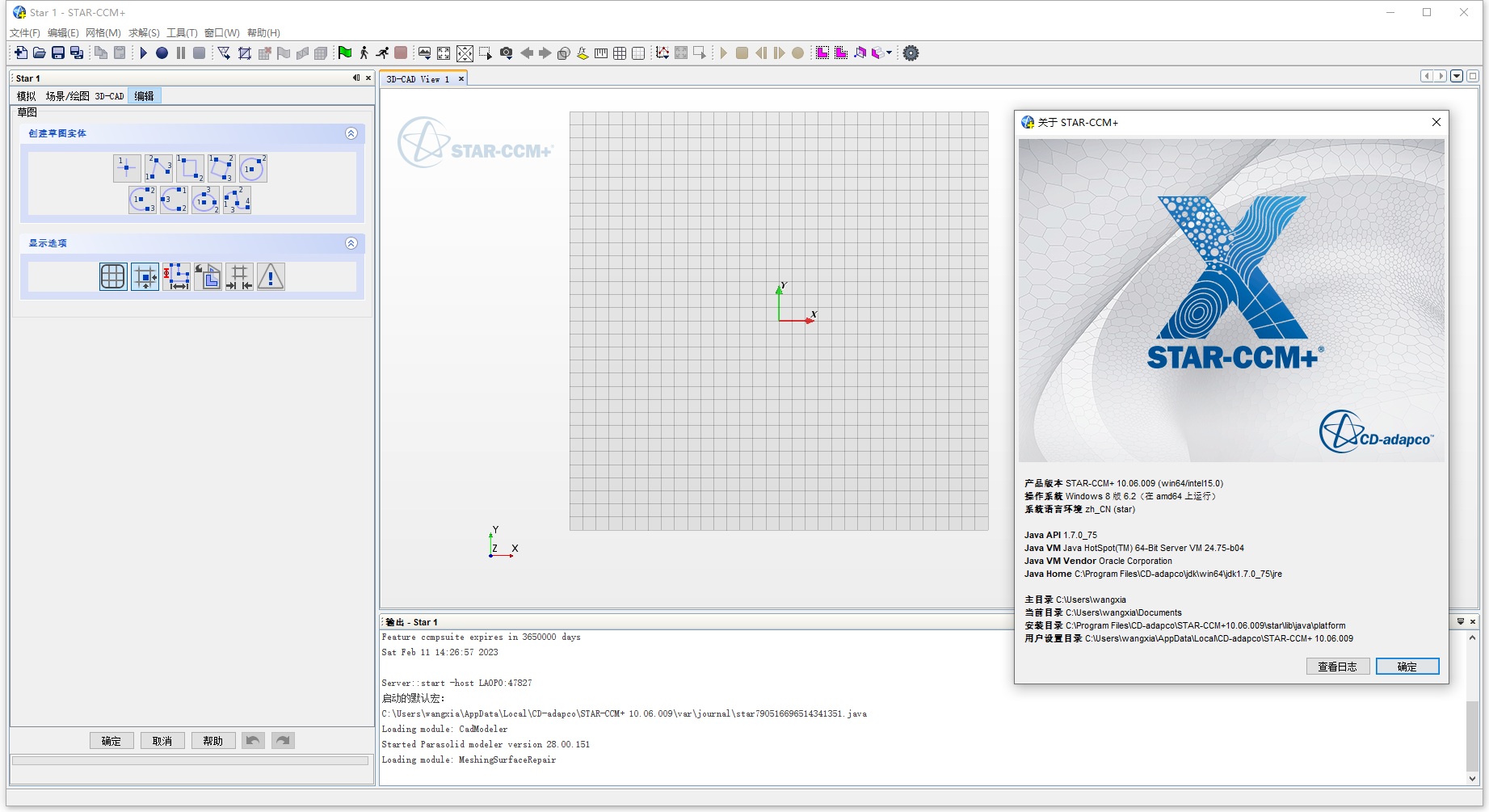This screenshot has height=812, width=1489.
Task: Click the output window scrollbar down arrow
Action: [1473, 779]
